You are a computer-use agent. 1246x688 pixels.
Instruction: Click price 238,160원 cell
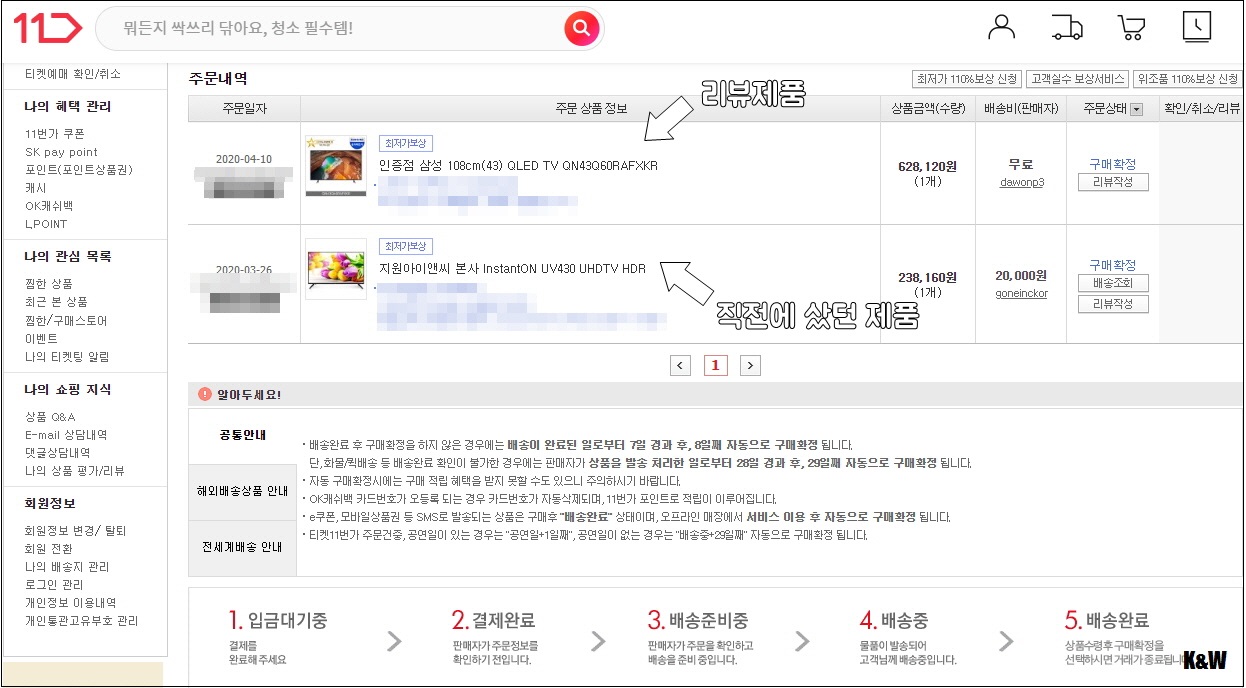(x=927, y=278)
